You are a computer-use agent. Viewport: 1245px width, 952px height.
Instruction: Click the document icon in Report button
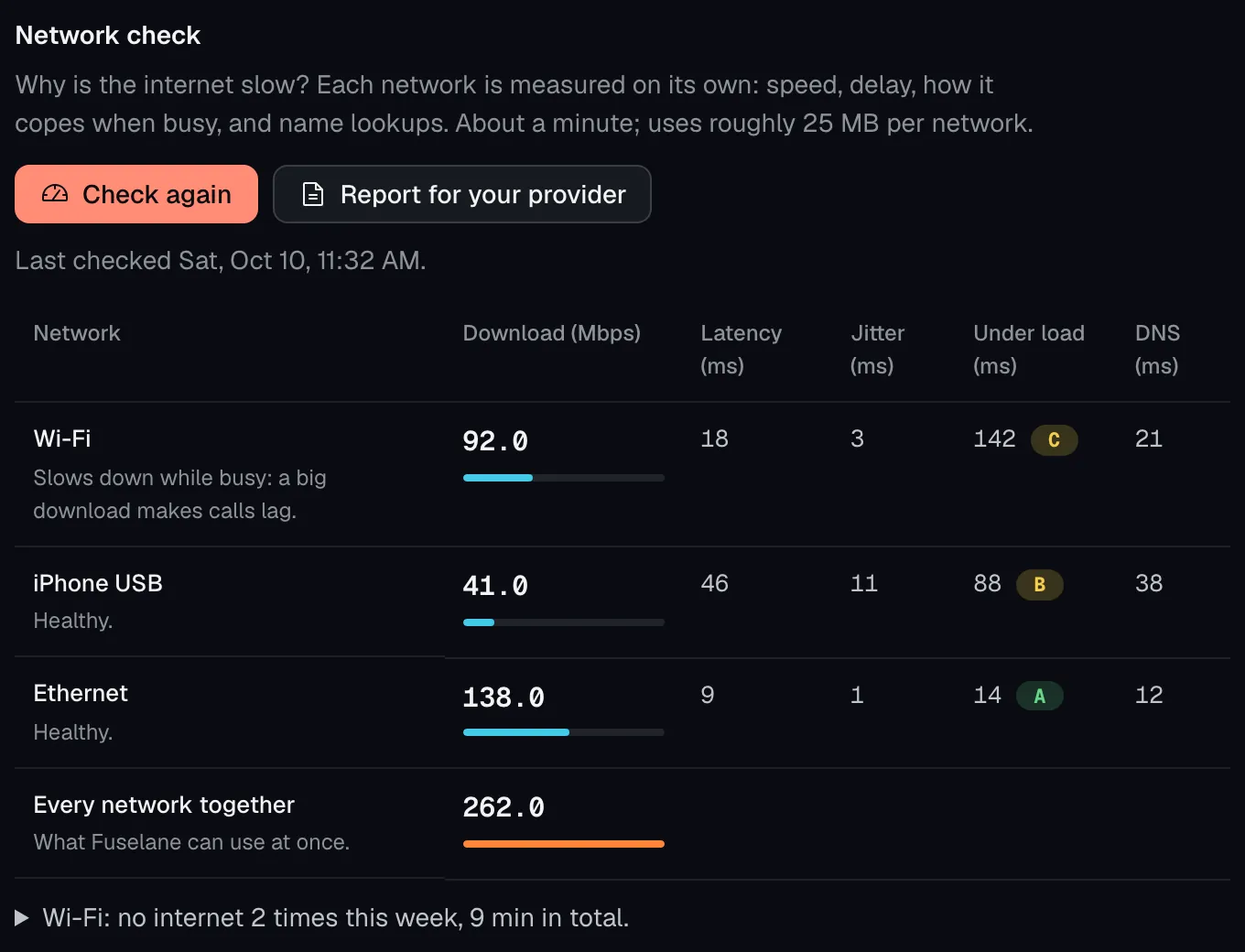coord(313,194)
